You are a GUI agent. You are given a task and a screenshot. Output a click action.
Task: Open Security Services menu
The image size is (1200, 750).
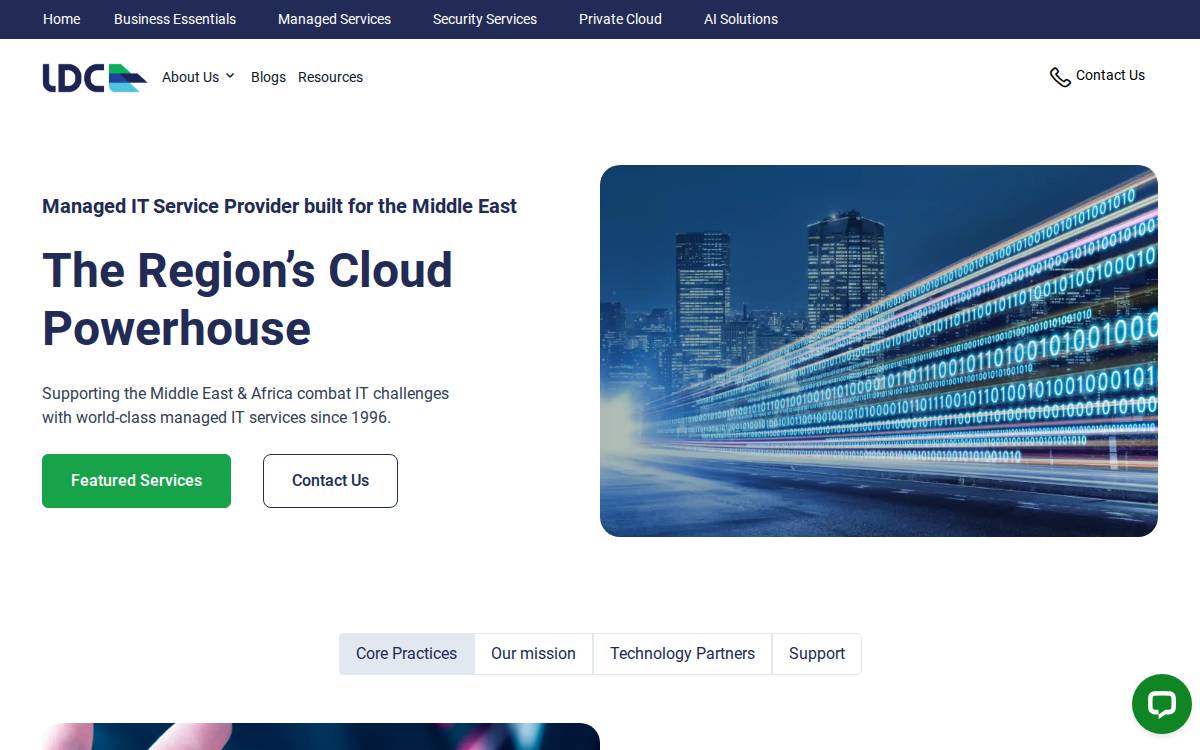coord(485,19)
